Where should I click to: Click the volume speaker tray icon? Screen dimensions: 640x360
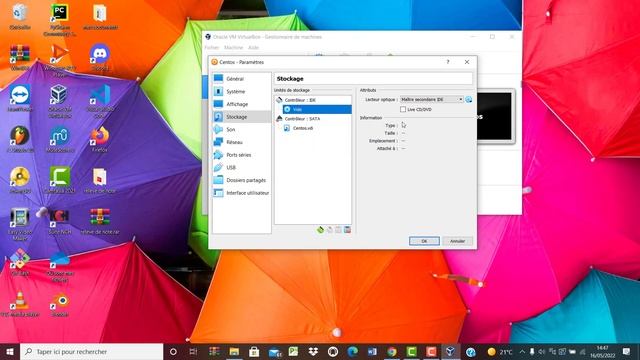[x=542, y=352]
